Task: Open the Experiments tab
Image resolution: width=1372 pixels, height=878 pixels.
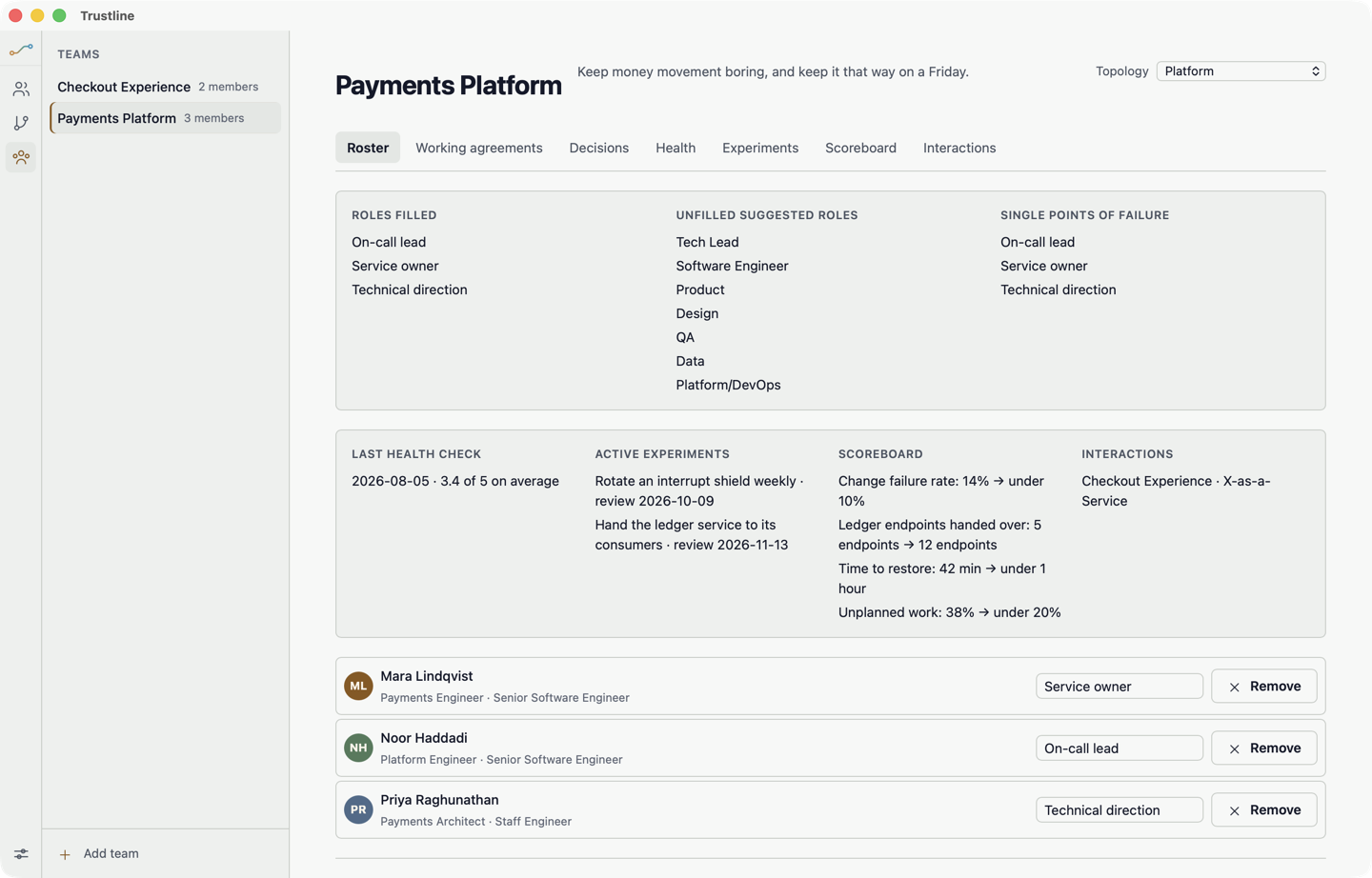Action: pos(760,148)
